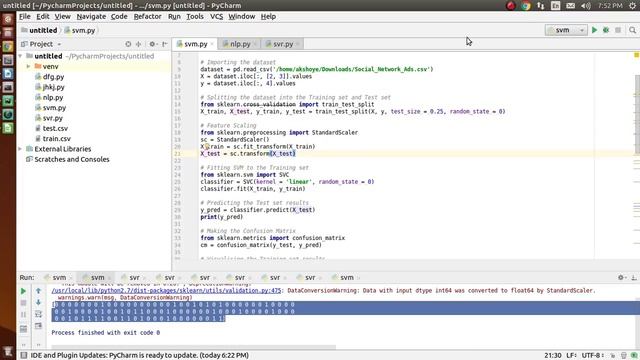Open the Run menu
The height and width of the screenshot is (360, 640).
[x=174, y=17]
